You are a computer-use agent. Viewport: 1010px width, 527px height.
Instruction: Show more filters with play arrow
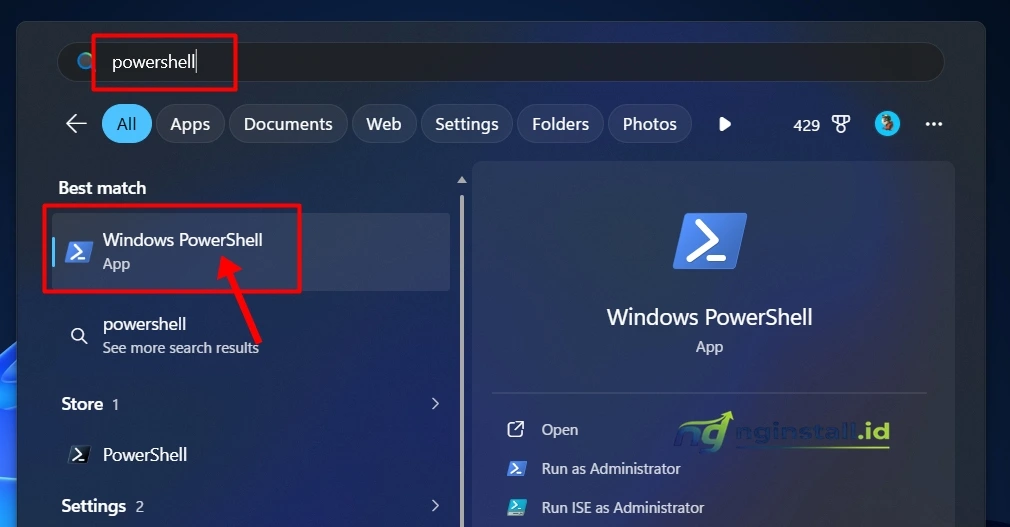pyautogui.click(x=725, y=124)
